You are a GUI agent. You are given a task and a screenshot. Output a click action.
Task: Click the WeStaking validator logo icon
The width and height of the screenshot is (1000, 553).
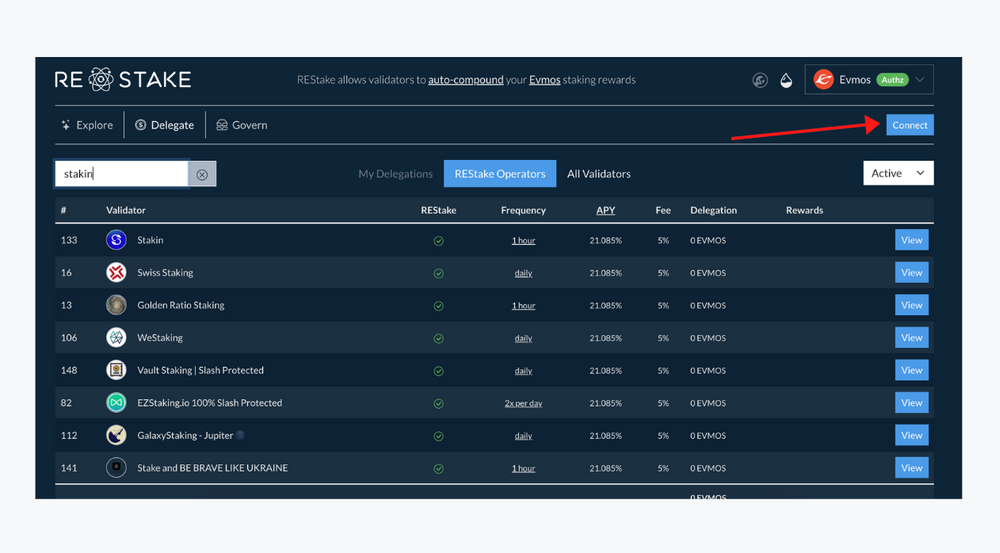click(x=116, y=338)
